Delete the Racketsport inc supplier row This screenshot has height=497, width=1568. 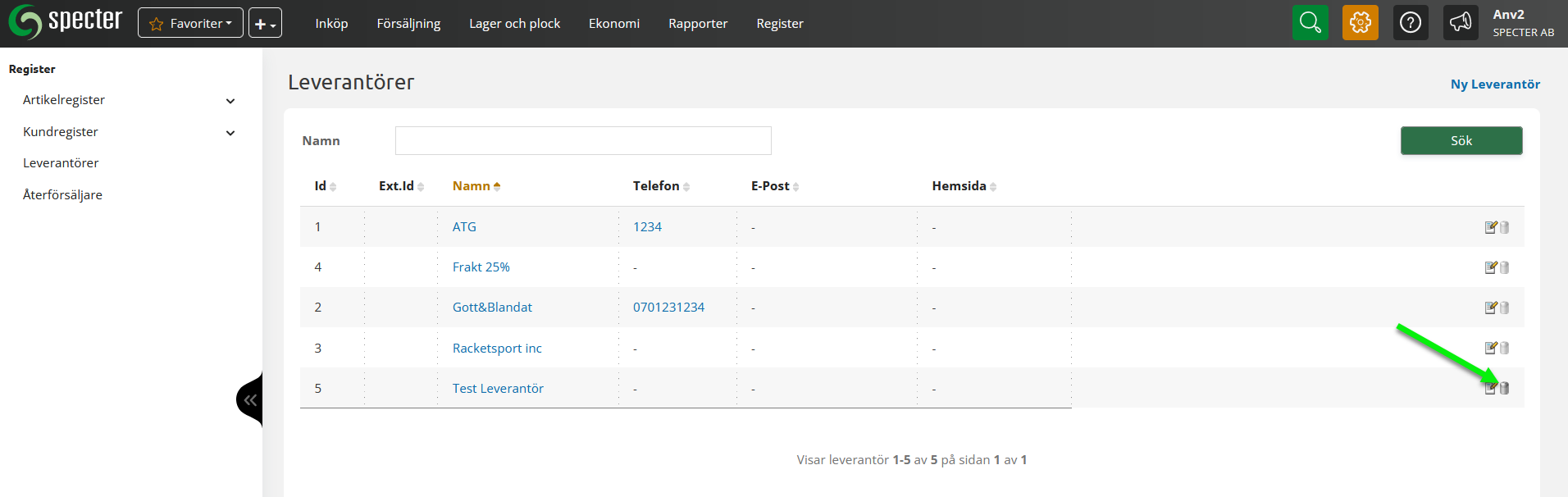point(1505,348)
